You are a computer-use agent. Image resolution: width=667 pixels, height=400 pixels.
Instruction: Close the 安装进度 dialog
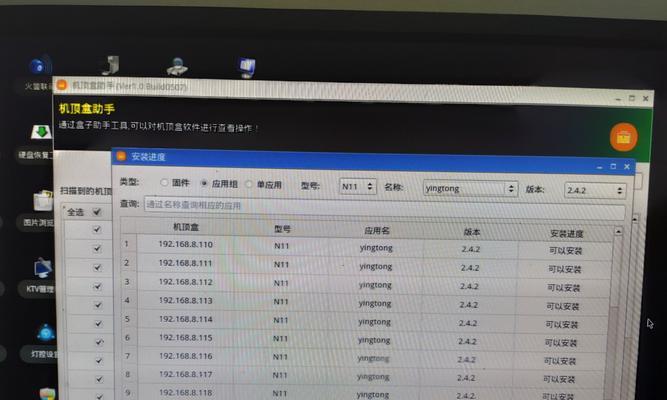[x=627, y=166]
